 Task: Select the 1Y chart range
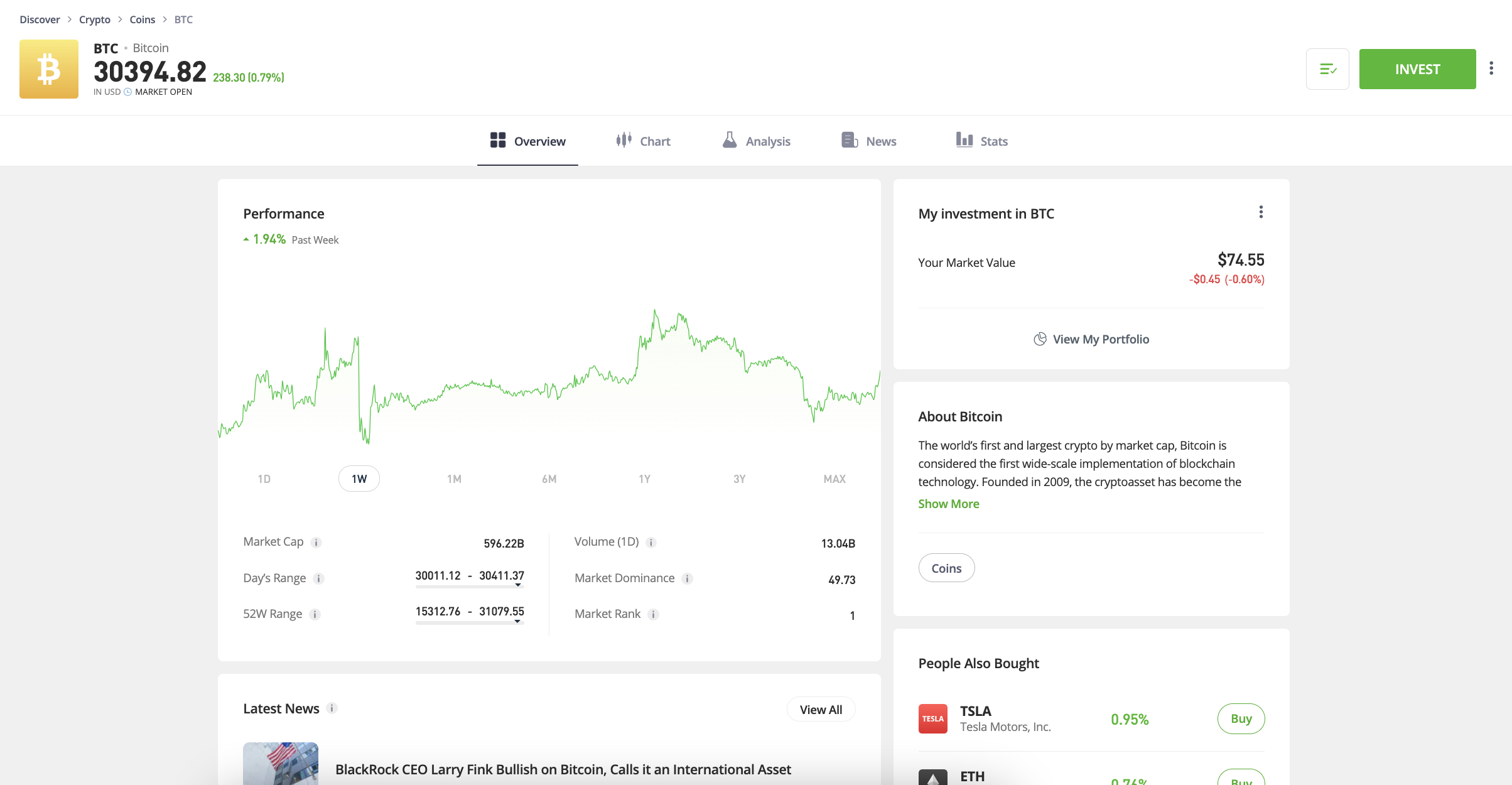coord(644,479)
